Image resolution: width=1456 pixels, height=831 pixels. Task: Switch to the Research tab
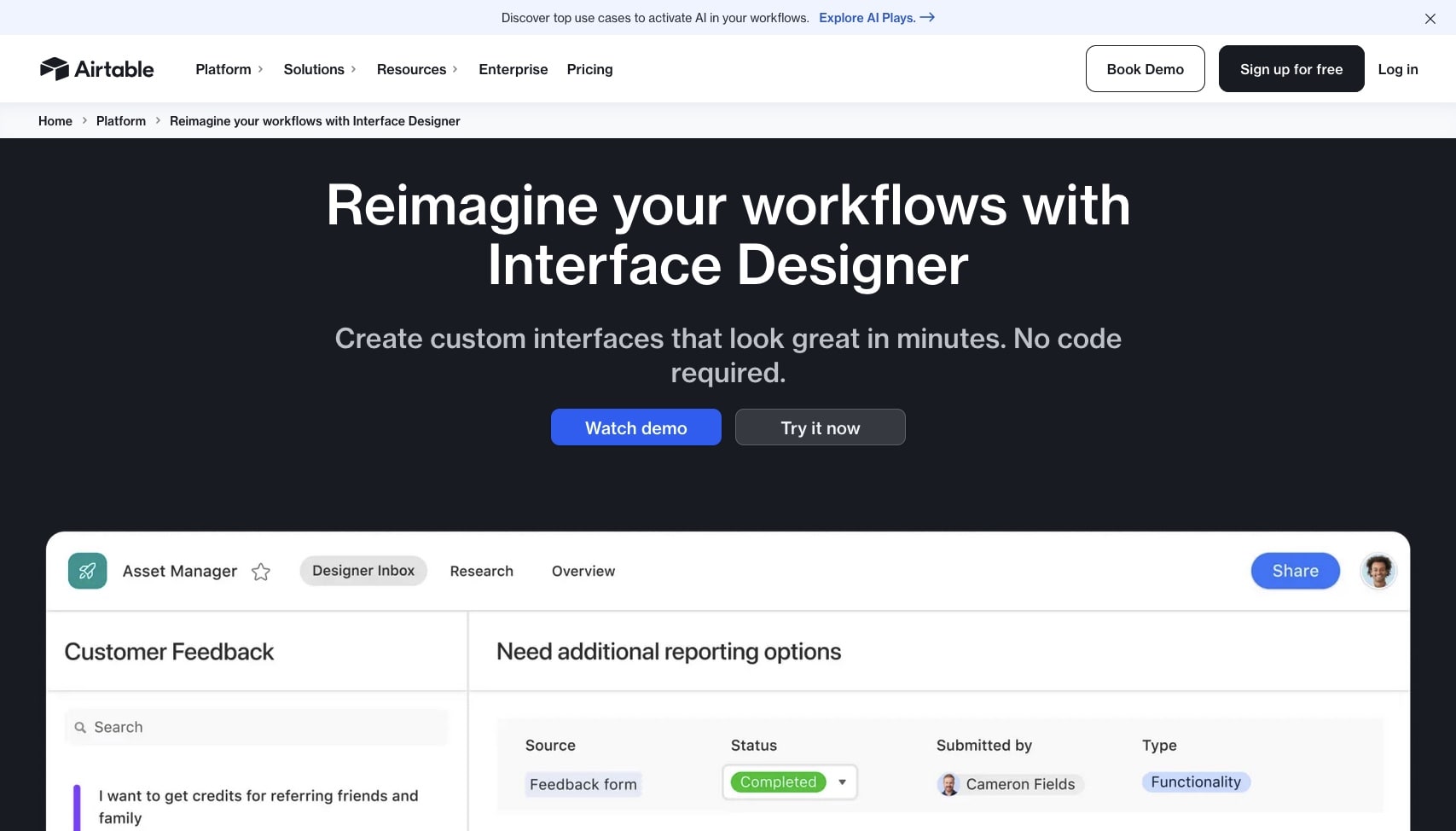481,571
